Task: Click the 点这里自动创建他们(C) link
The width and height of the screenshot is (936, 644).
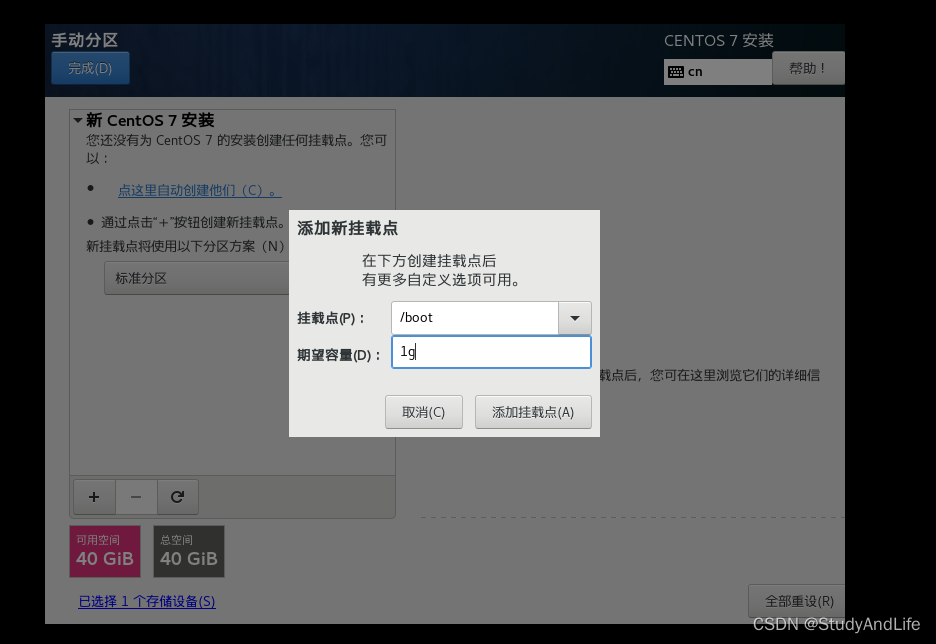Action: point(199,190)
